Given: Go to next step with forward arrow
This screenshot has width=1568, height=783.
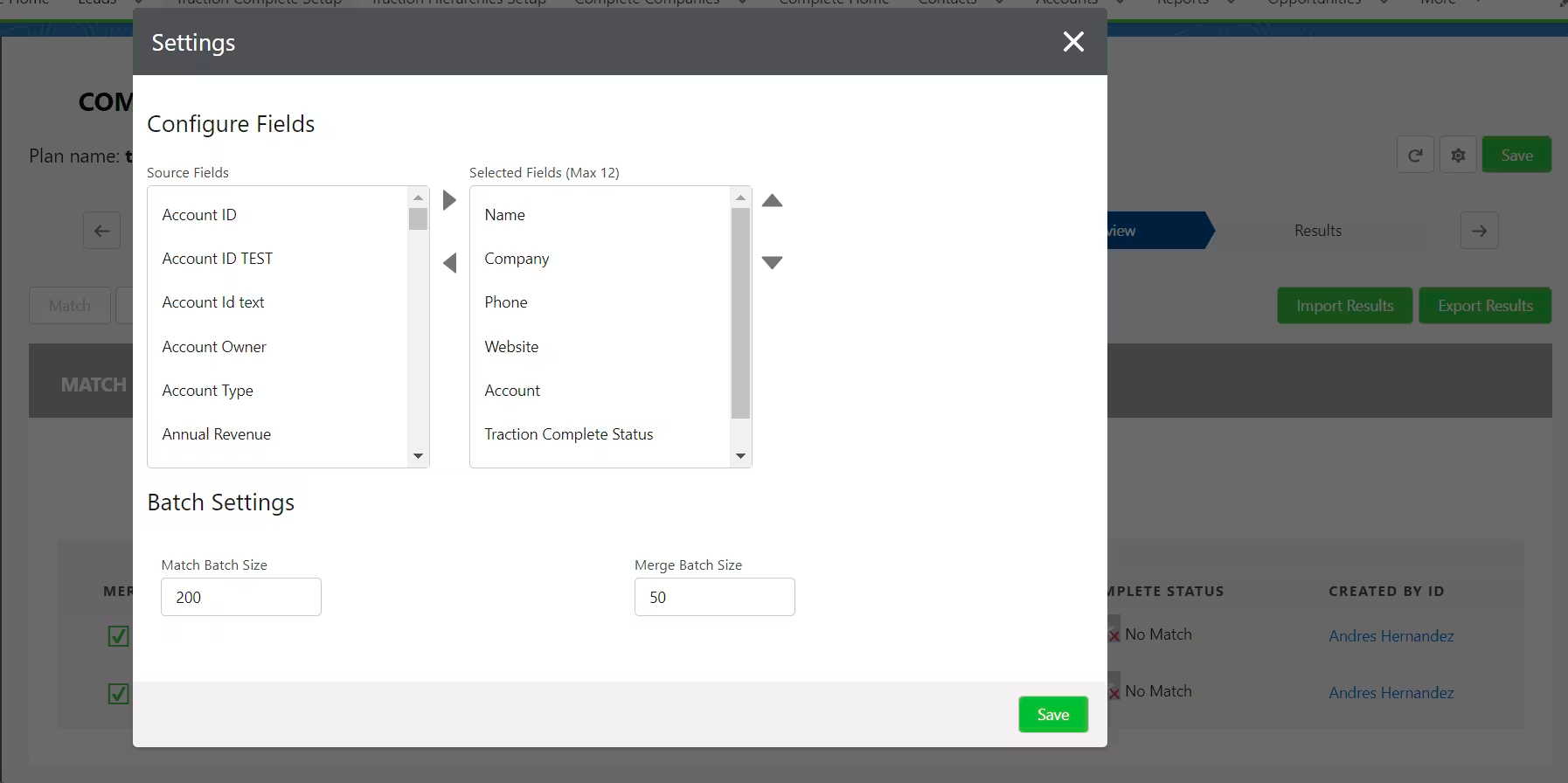Looking at the screenshot, I should click(1479, 231).
